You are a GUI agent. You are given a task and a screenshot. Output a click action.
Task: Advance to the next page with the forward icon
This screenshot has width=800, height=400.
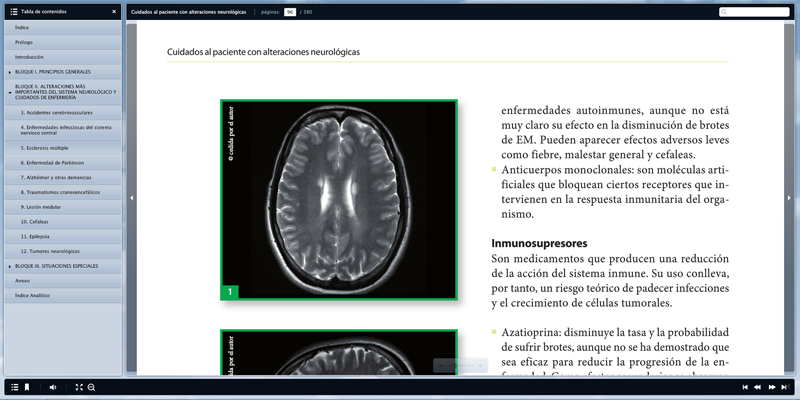[772, 387]
